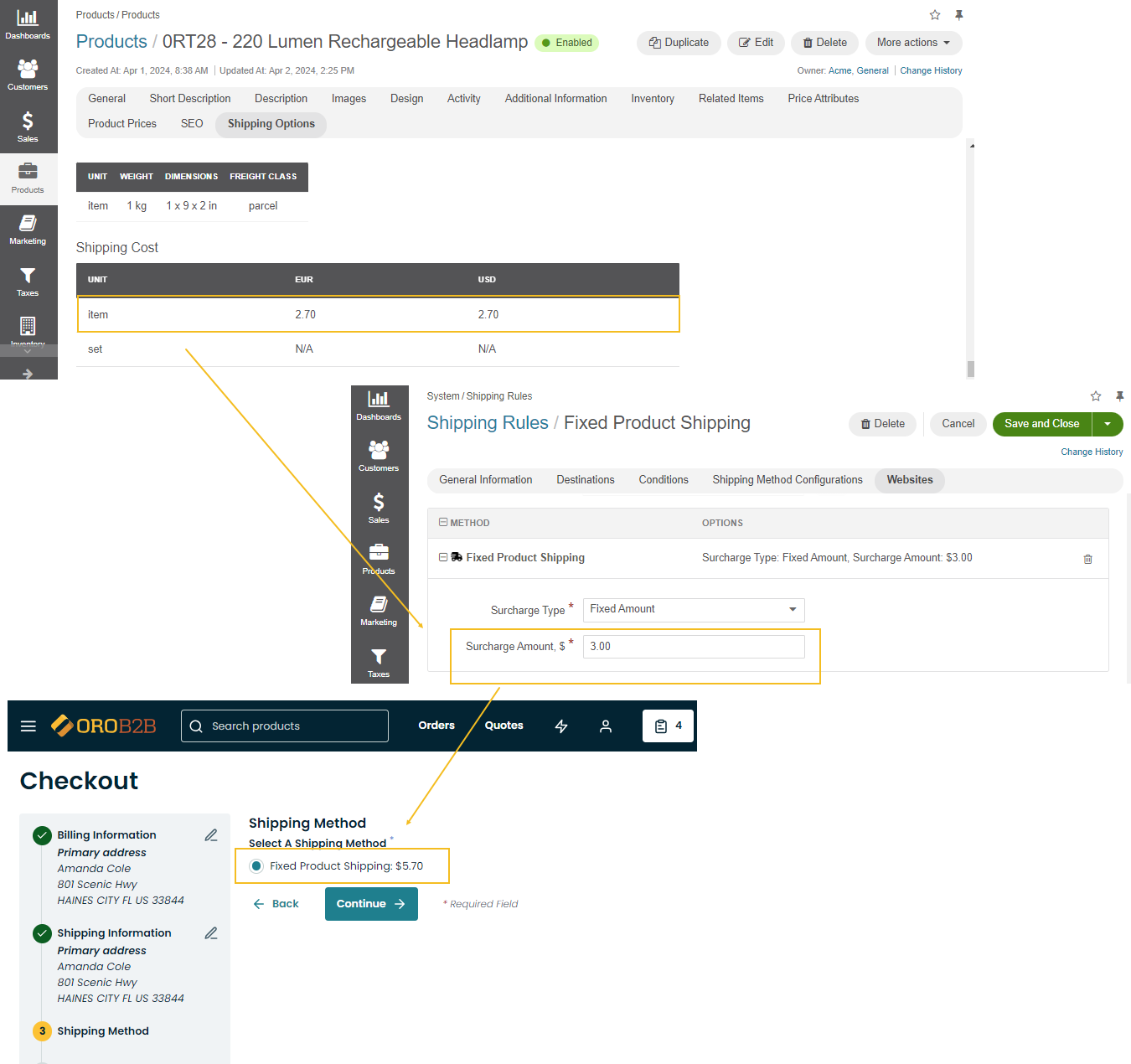This screenshot has width=1131, height=1064.
Task: Open the storefront hamburger menu
Action: click(x=28, y=726)
